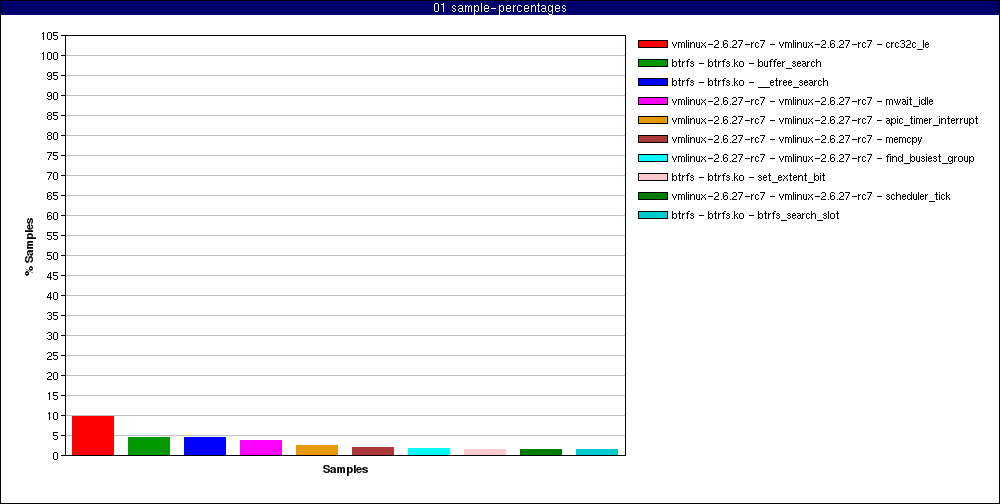The image size is (1000, 504).
Task: Select the pink set_extent_bit bar
Action: [485, 452]
